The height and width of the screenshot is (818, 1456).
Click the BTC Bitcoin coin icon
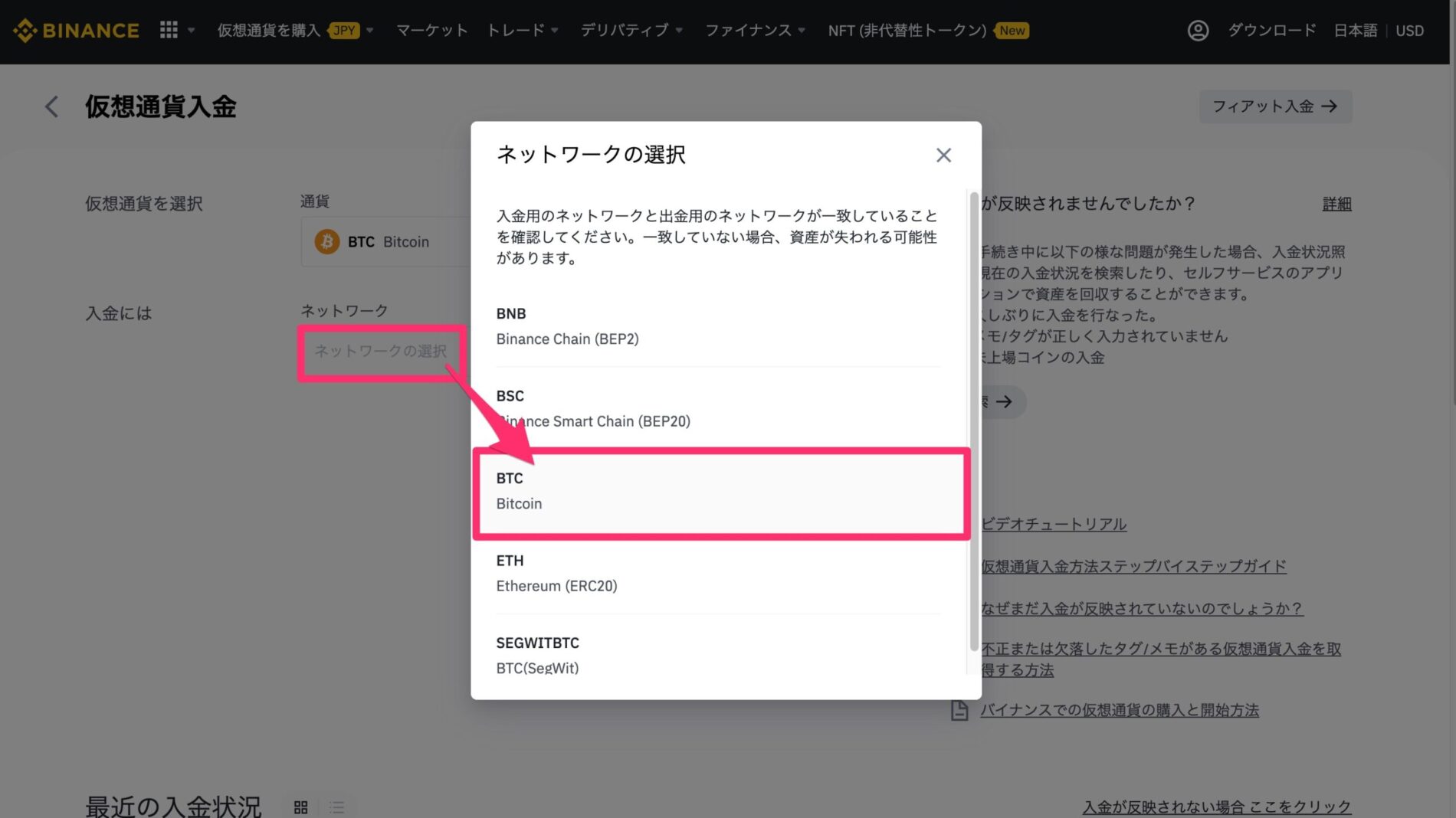tap(327, 242)
